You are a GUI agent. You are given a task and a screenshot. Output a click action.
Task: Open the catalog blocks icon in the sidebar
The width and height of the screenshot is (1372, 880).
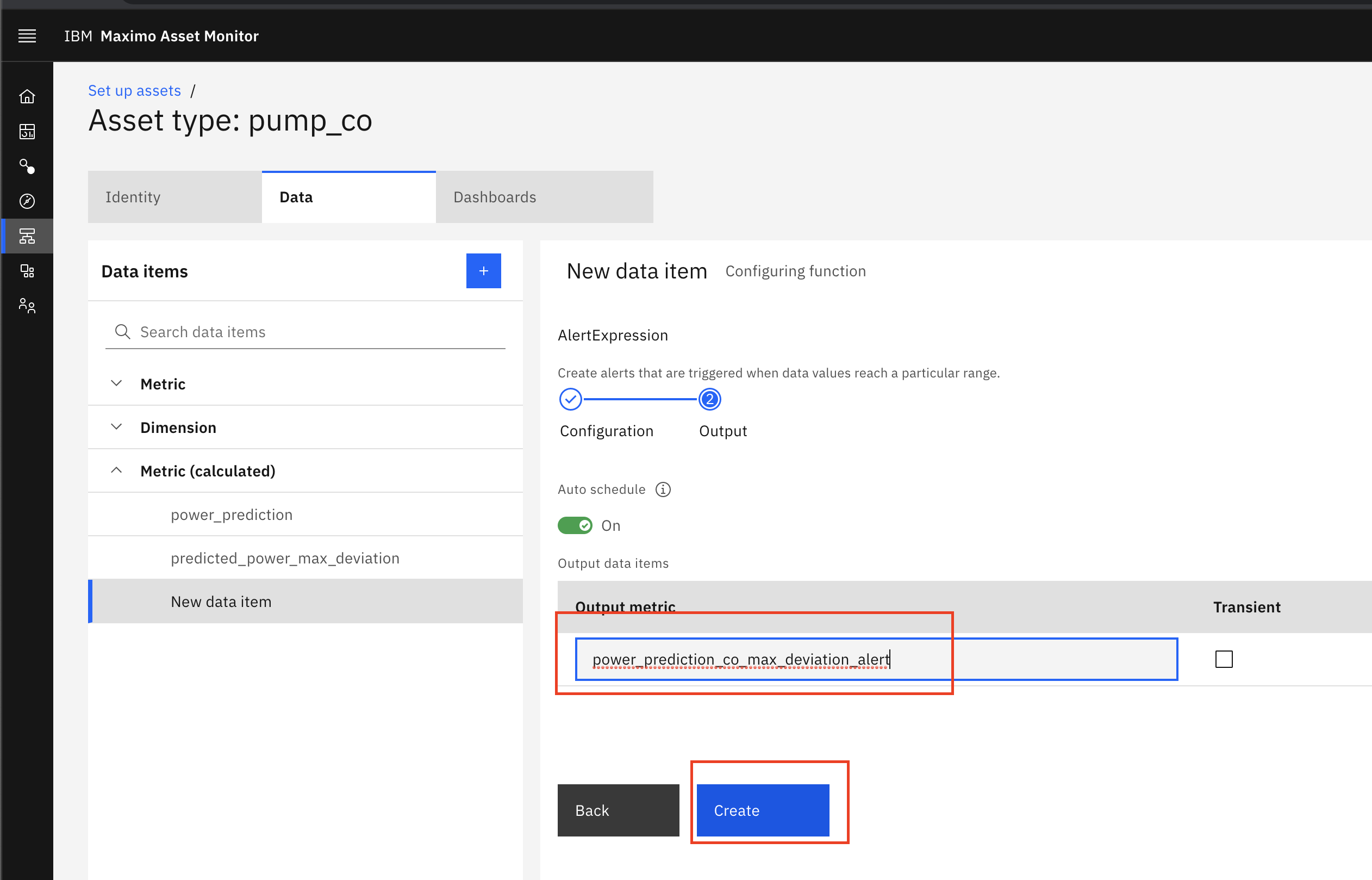point(27,271)
